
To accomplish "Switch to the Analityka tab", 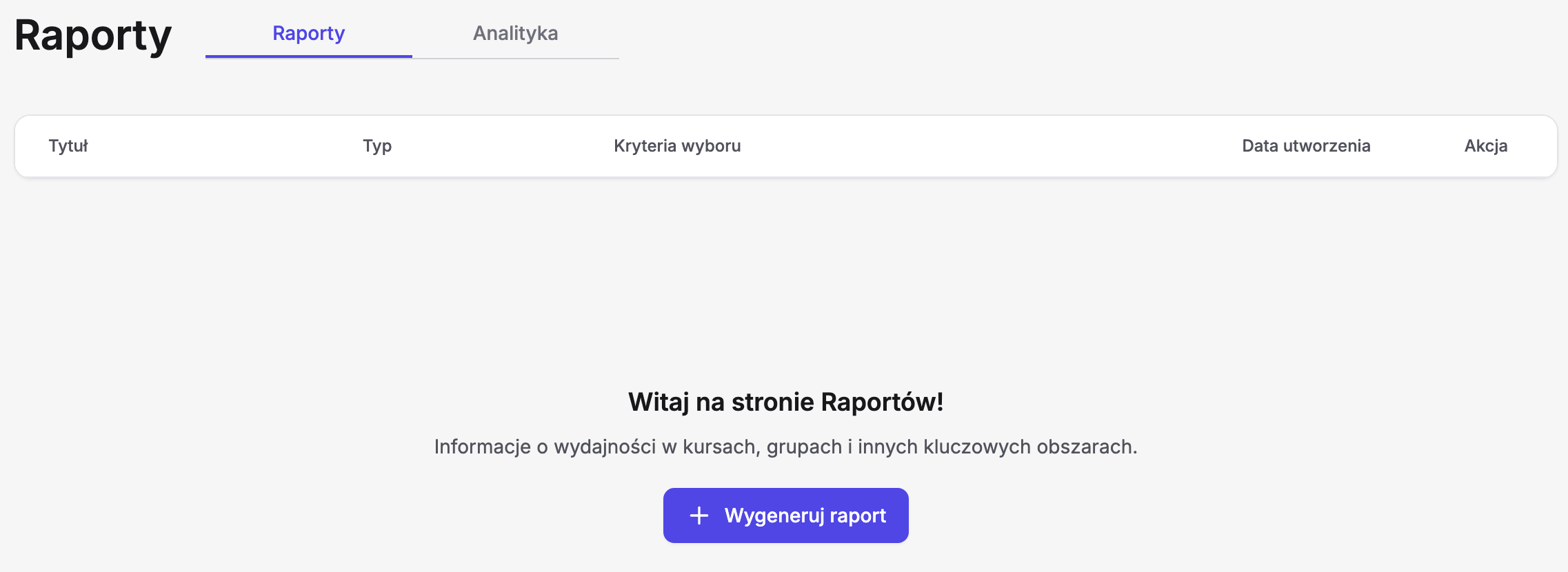I will [515, 33].
